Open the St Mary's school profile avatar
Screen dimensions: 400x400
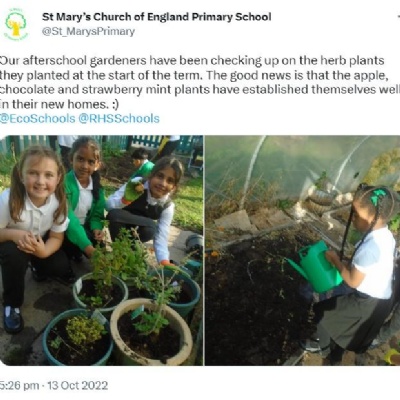(x=16, y=24)
